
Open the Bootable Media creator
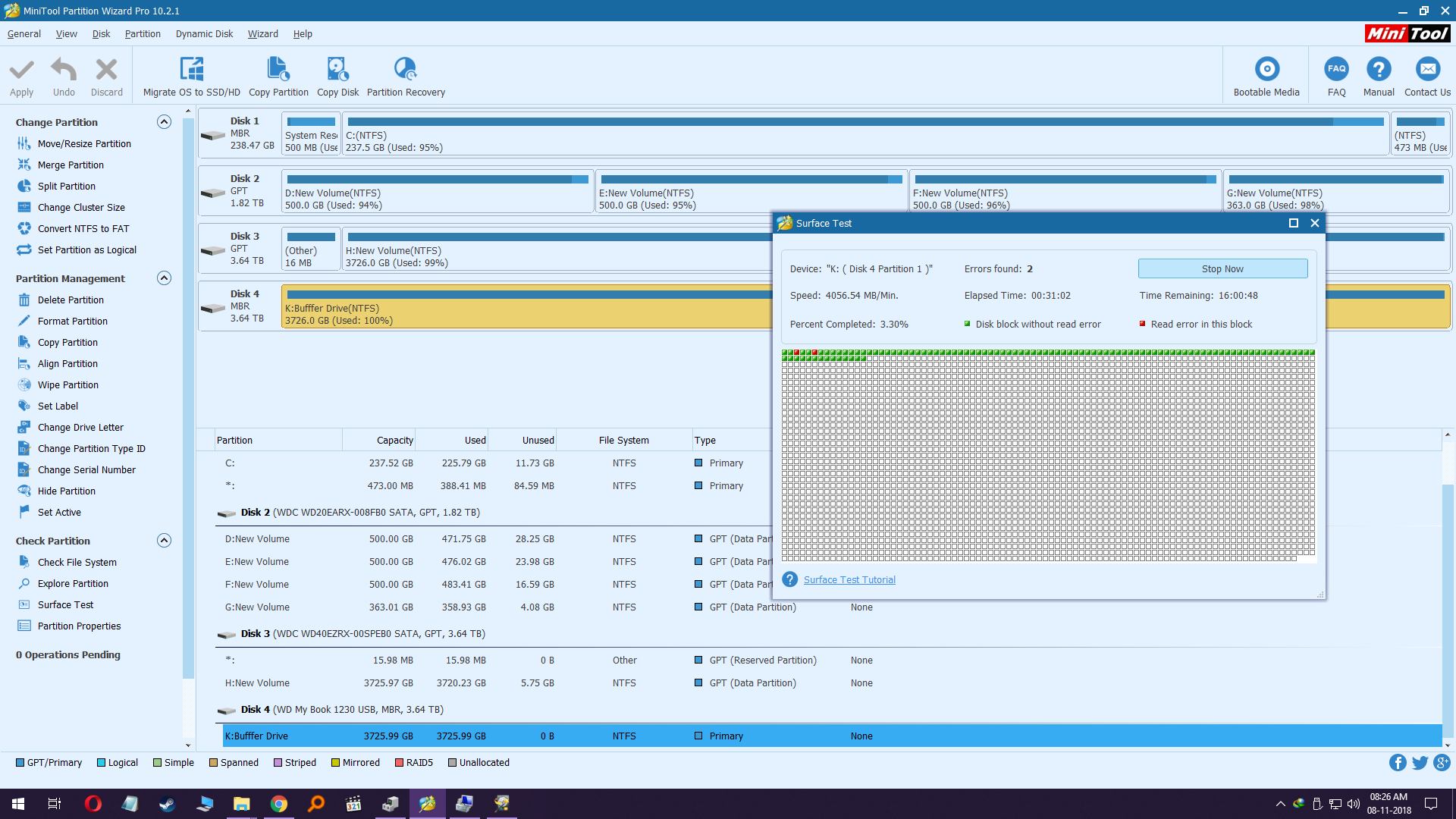[x=1266, y=75]
